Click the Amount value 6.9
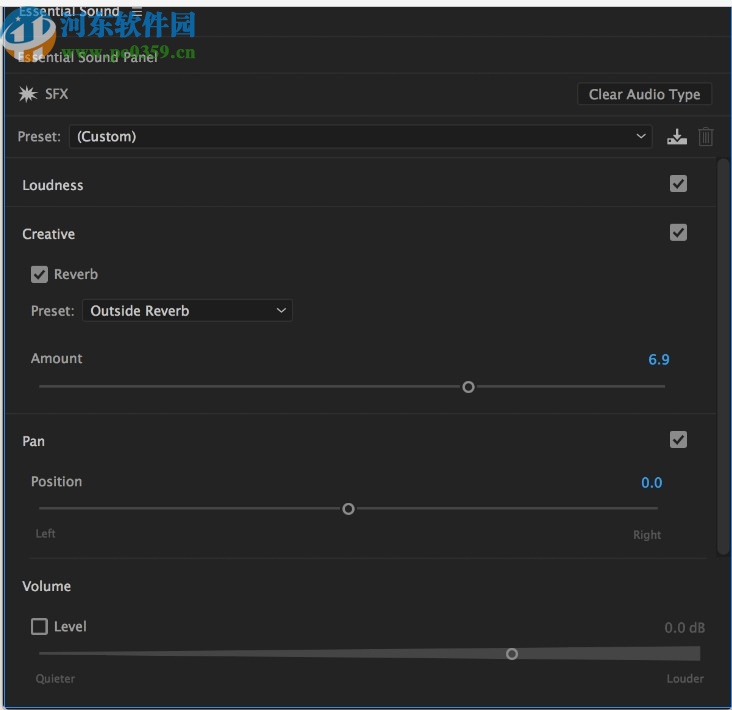 (x=659, y=359)
